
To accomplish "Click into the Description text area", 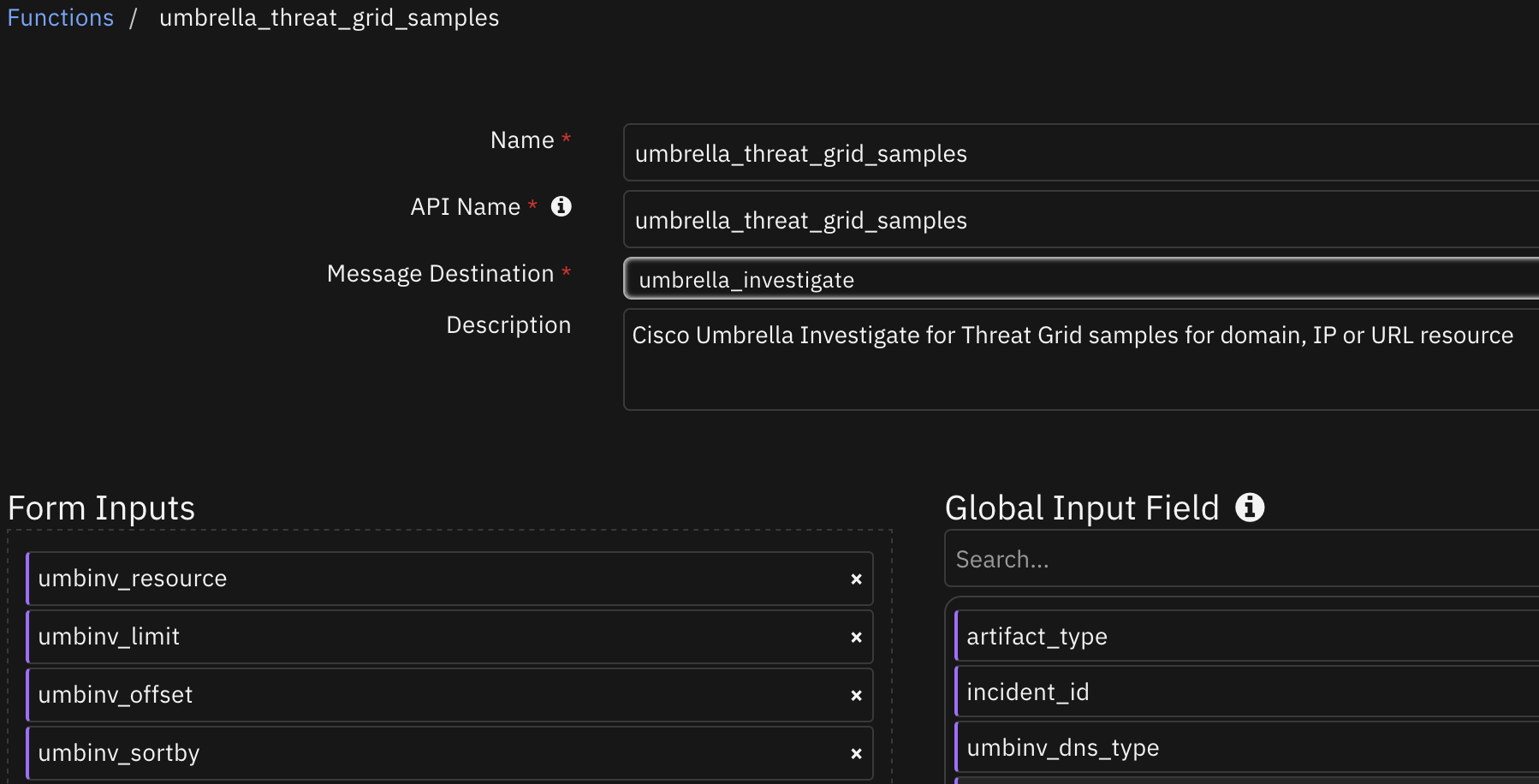I will point(1081,359).
